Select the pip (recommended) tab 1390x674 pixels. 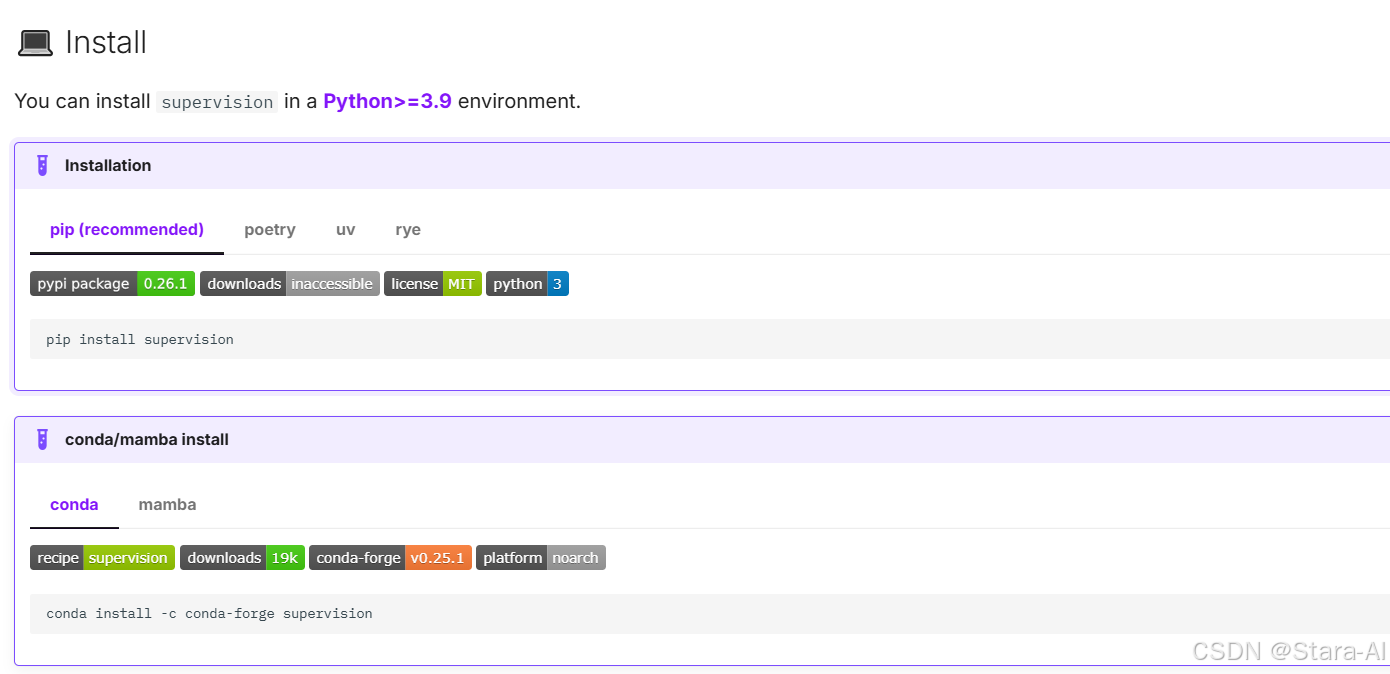127,230
